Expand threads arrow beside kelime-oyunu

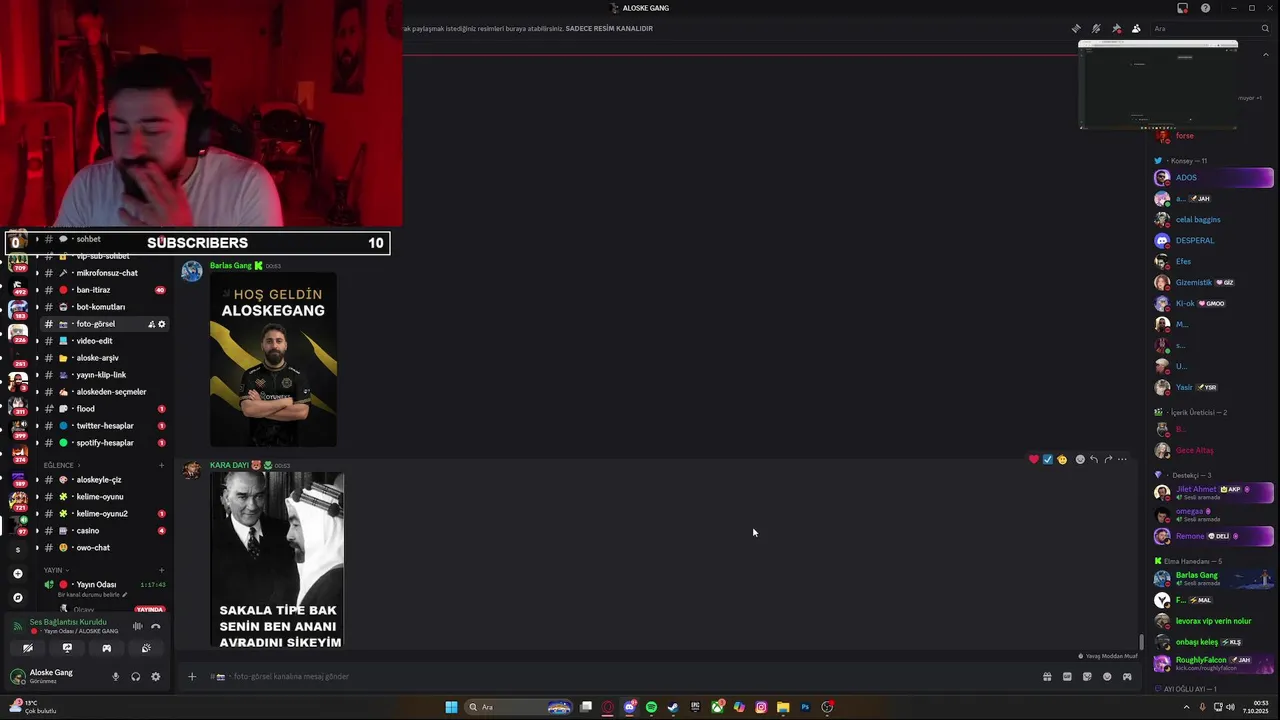coord(37,497)
